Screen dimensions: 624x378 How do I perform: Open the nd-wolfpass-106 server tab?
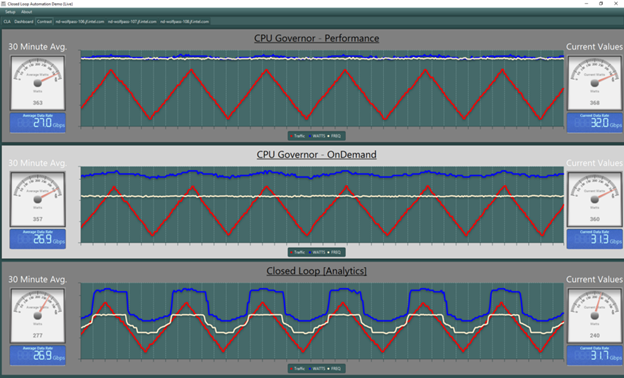click(x=80, y=21)
